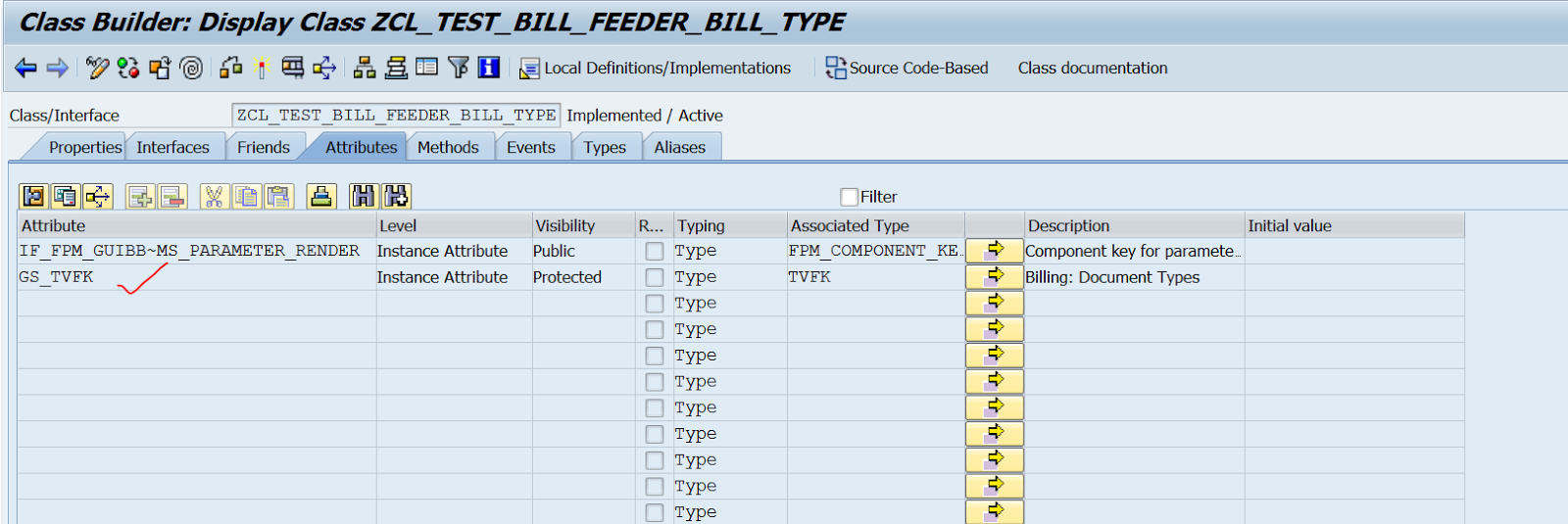The width and height of the screenshot is (1568, 524).
Task: Click the four-arrow attribute toolbar icon
Action: pyautogui.click(x=98, y=197)
